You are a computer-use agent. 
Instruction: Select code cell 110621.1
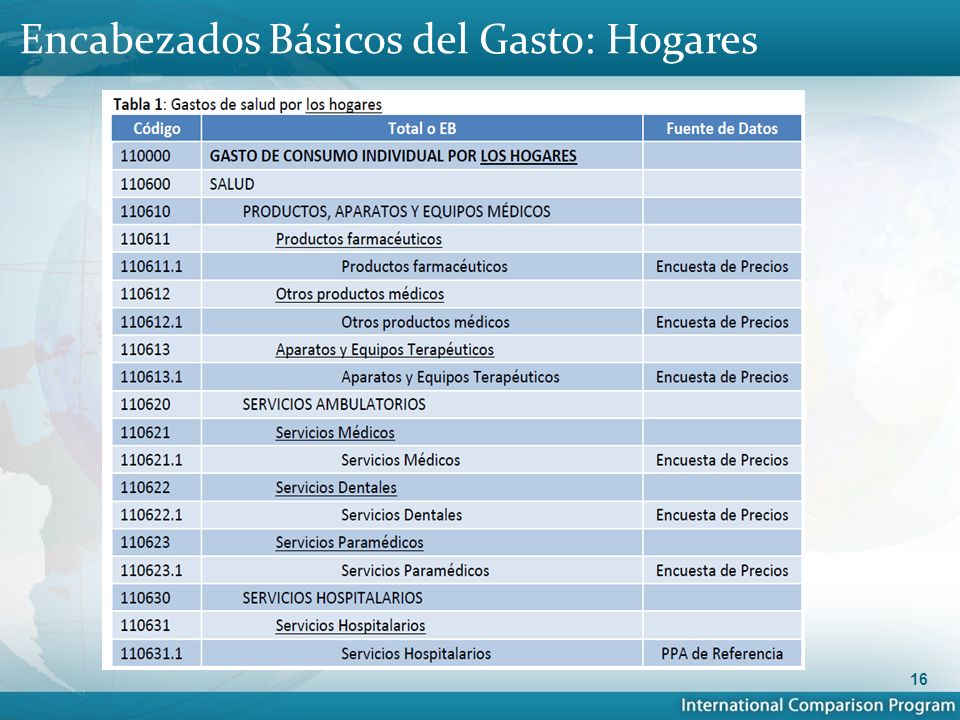click(157, 460)
